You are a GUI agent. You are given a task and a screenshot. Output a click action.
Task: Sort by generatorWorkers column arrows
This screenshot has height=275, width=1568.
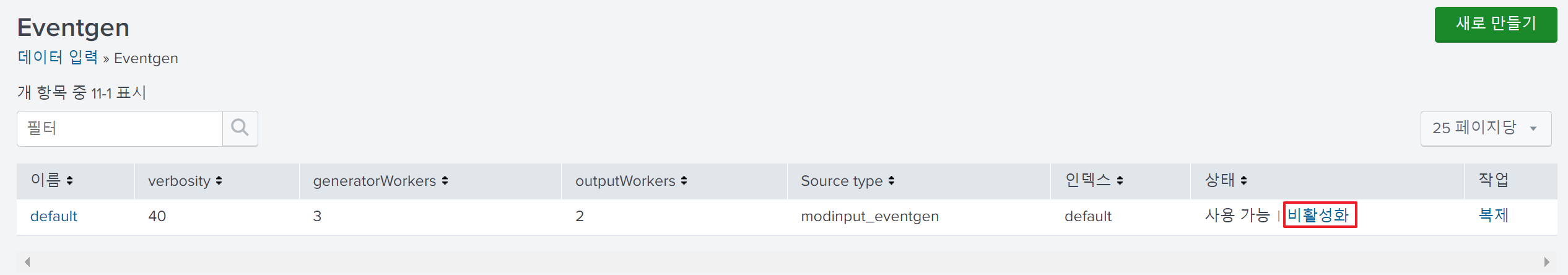[x=445, y=181]
